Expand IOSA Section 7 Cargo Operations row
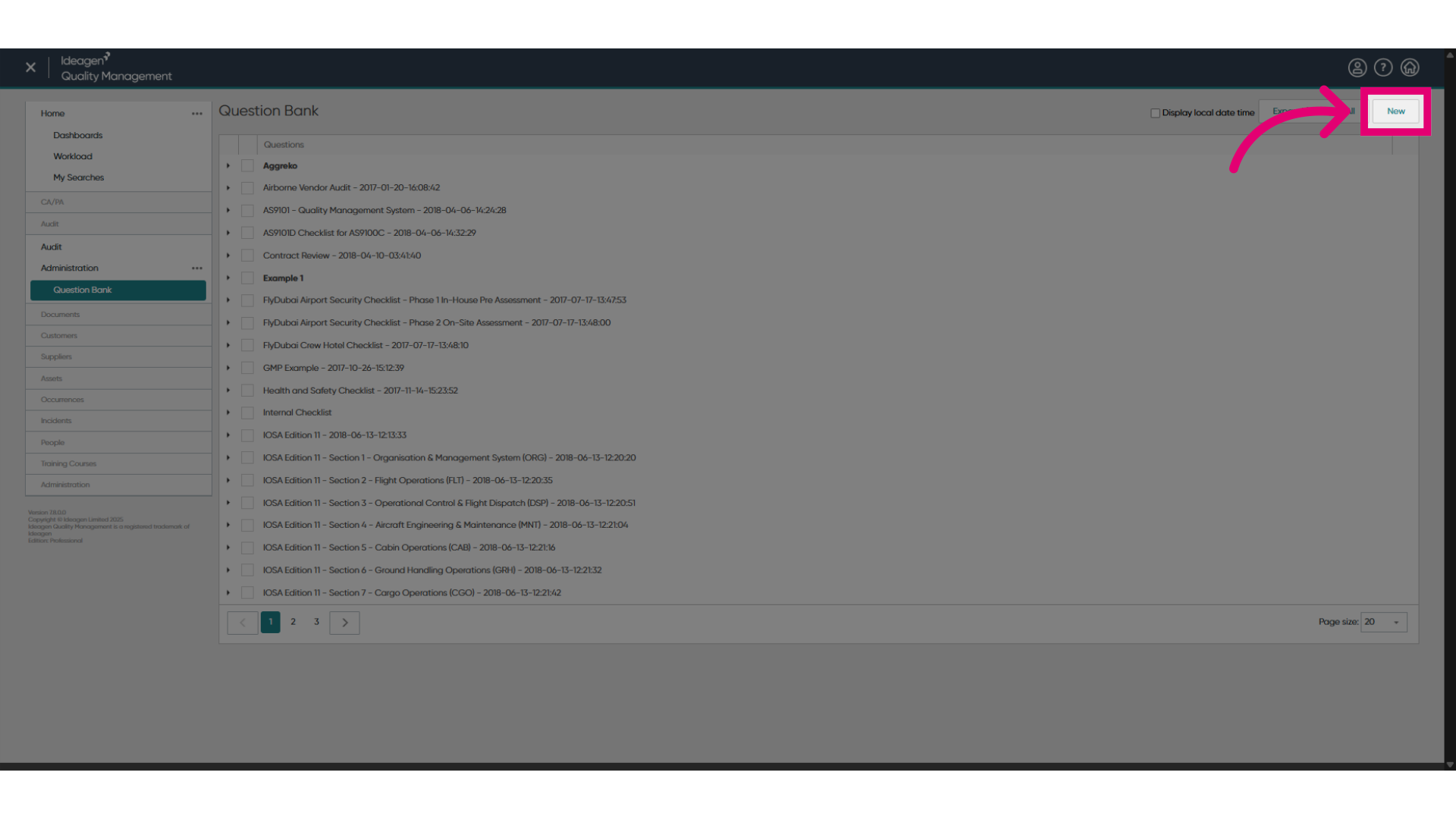The width and height of the screenshot is (1456, 819). pos(227,593)
